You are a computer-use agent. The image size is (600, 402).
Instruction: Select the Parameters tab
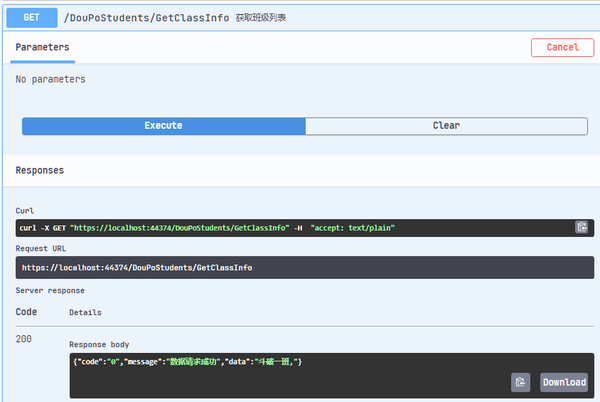[x=43, y=47]
